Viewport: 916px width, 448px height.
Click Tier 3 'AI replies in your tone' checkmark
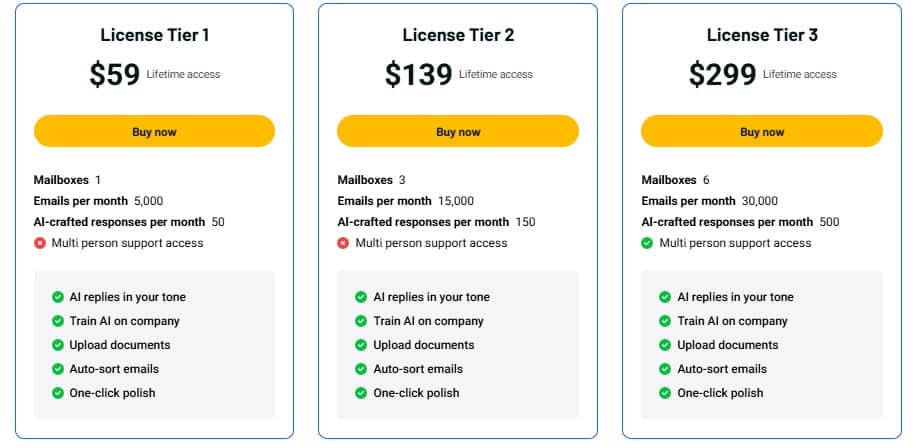pyautogui.click(x=665, y=297)
